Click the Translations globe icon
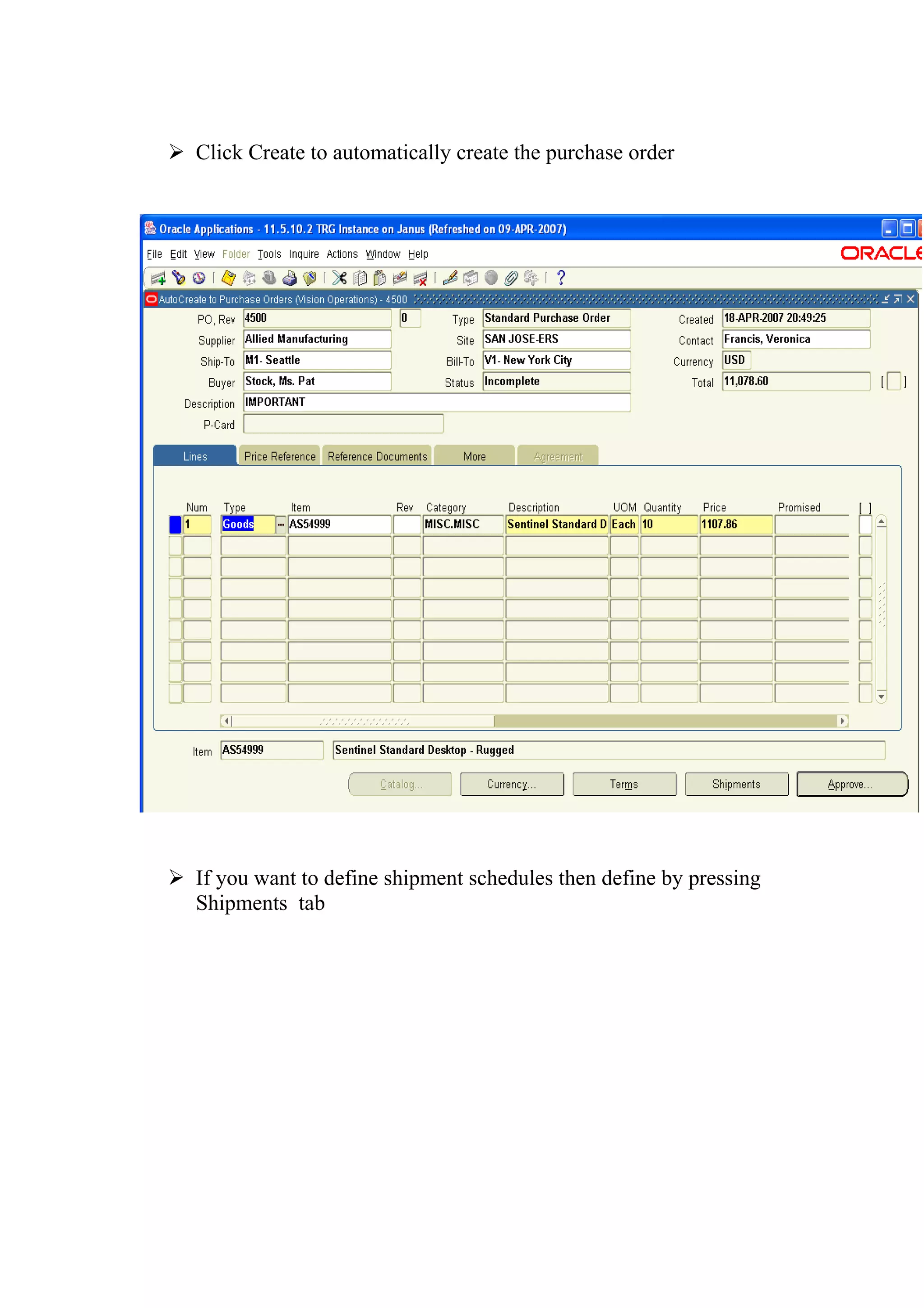 491,278
